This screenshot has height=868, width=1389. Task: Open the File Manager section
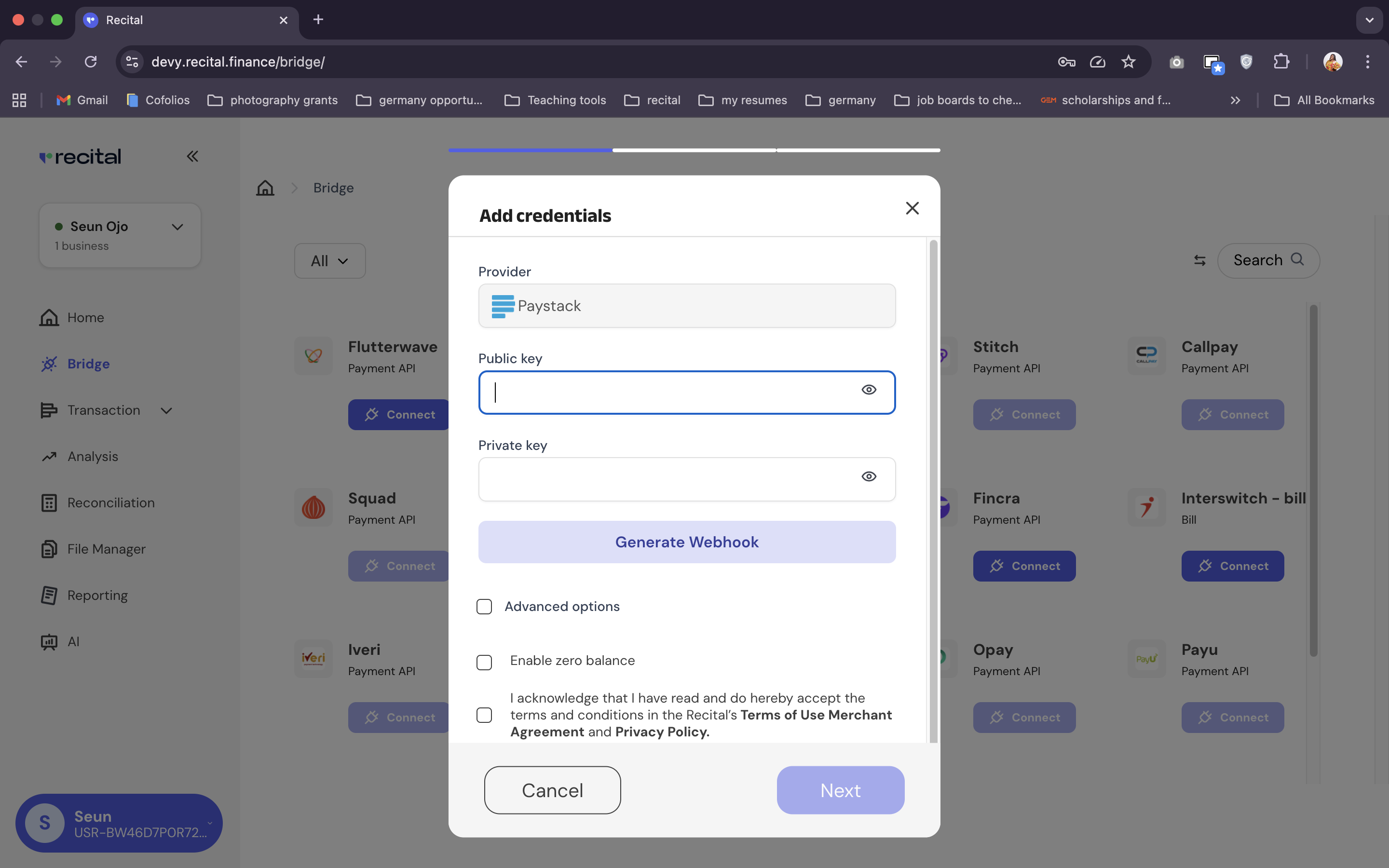pos(106,548)
